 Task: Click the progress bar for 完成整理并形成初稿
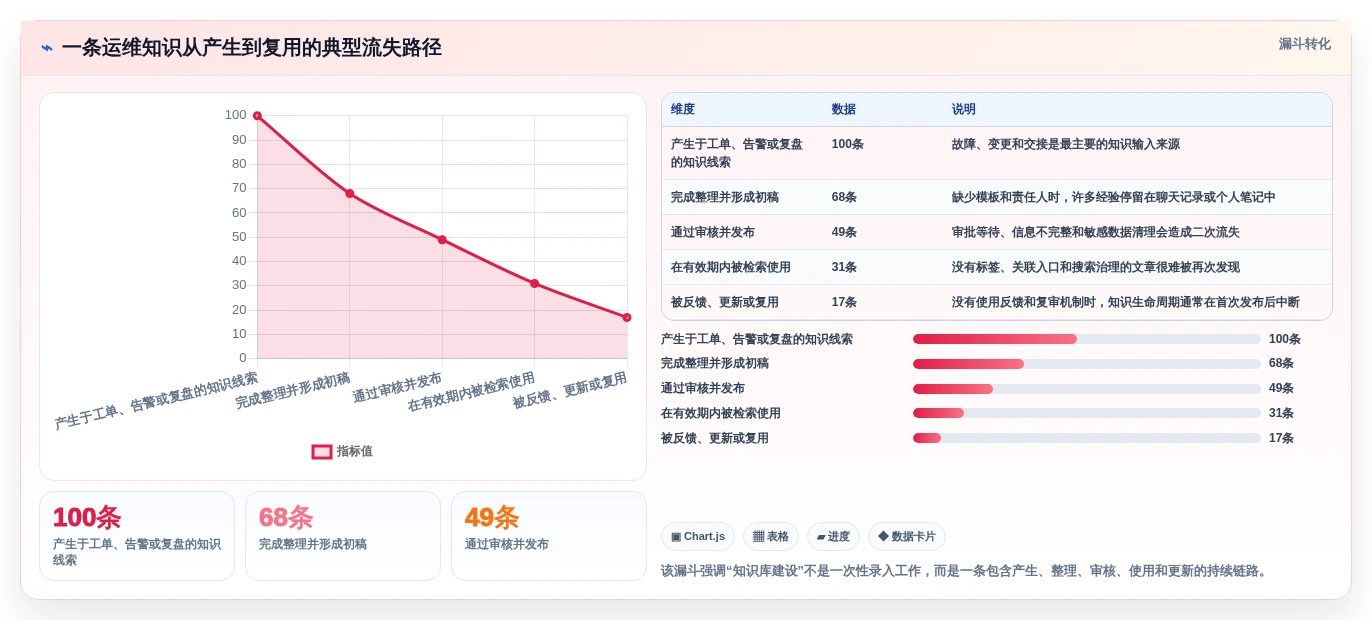(x=1087, y=364)
